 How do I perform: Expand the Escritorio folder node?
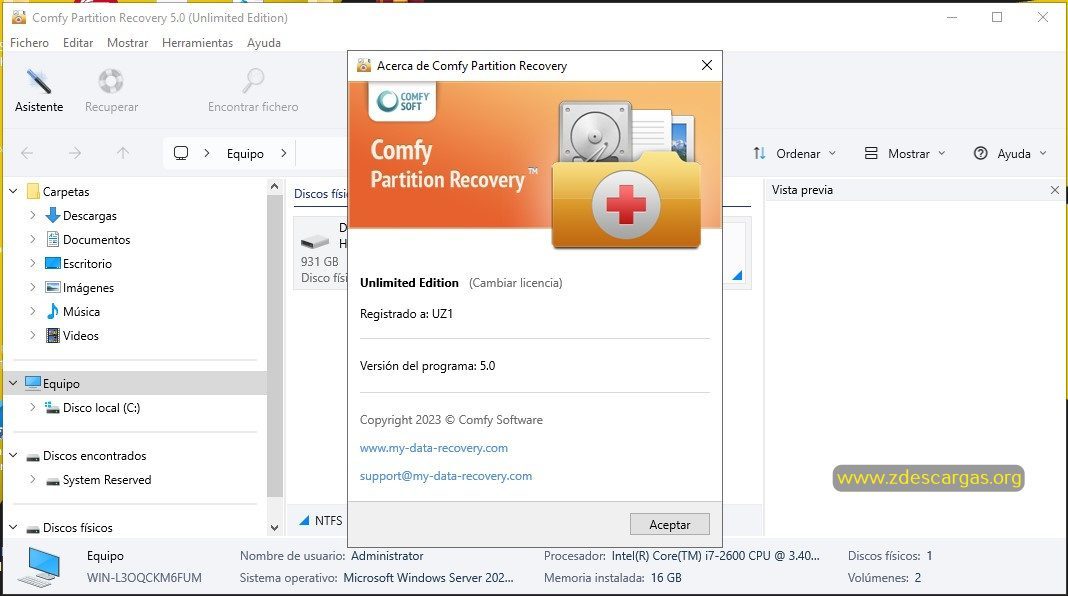[32, 263]
